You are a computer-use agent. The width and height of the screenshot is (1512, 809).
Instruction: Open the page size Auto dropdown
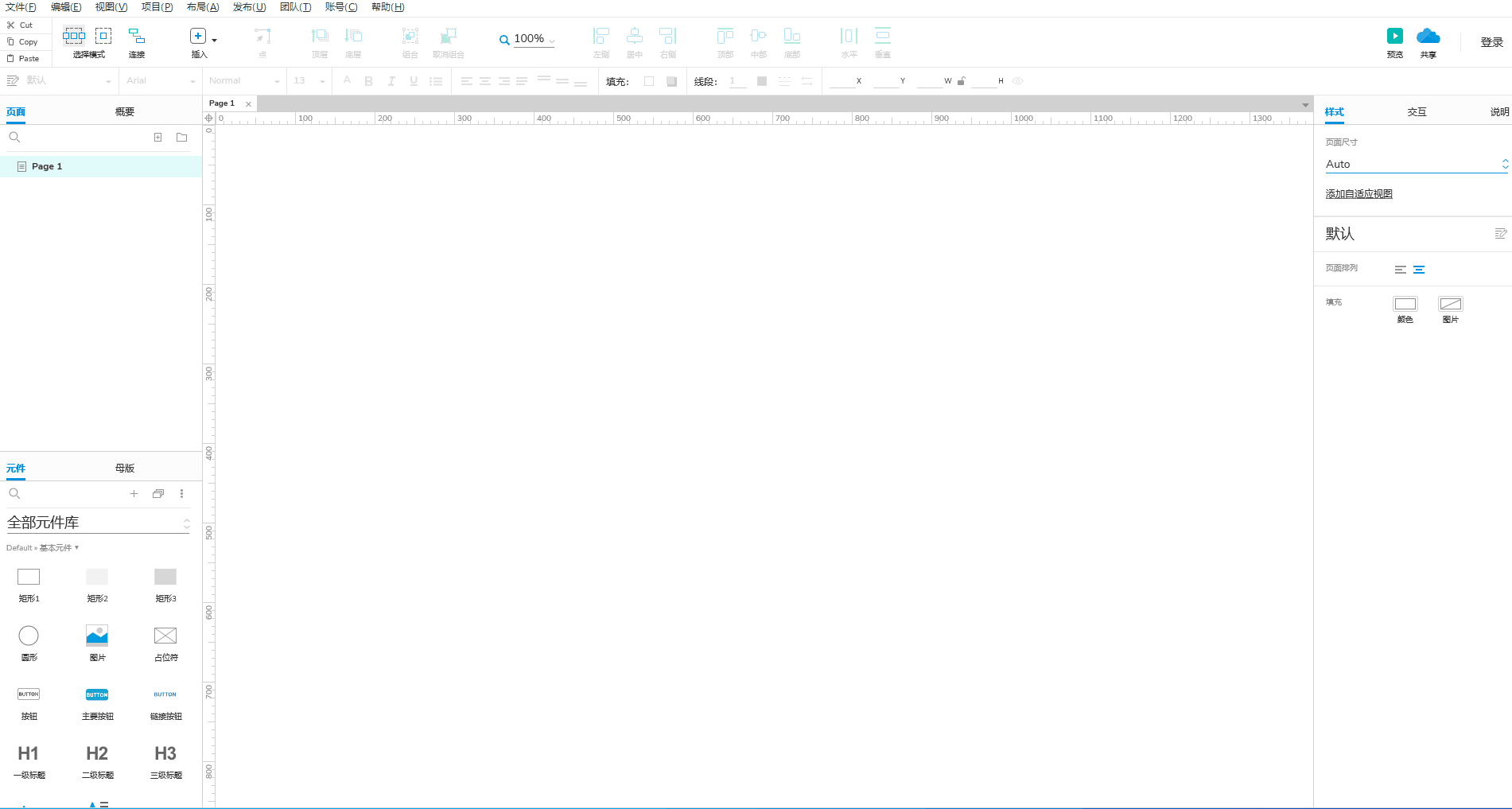point(1416,164)
